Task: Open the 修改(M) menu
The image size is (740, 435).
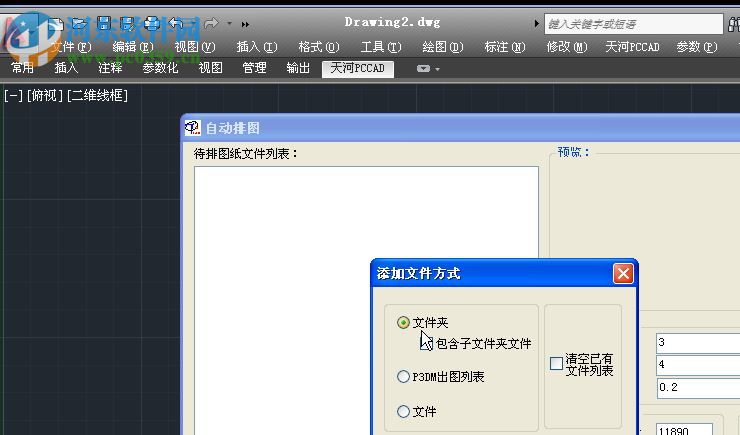Action: (567, 47)
